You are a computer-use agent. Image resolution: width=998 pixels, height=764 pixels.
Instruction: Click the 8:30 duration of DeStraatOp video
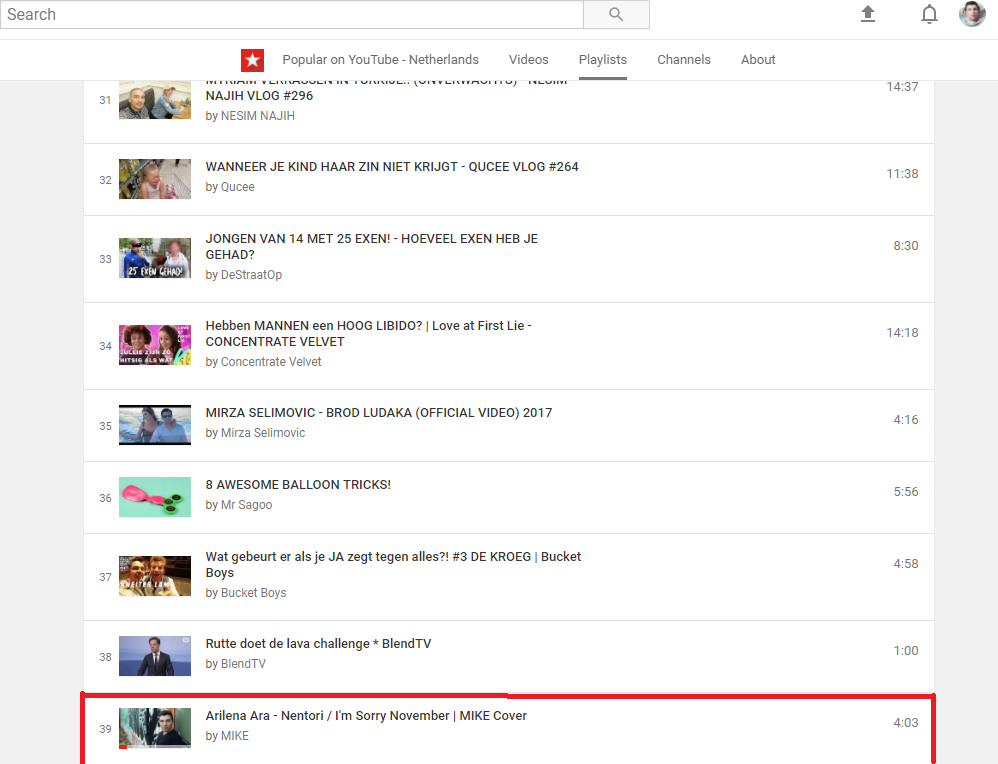tap(906, 246)
